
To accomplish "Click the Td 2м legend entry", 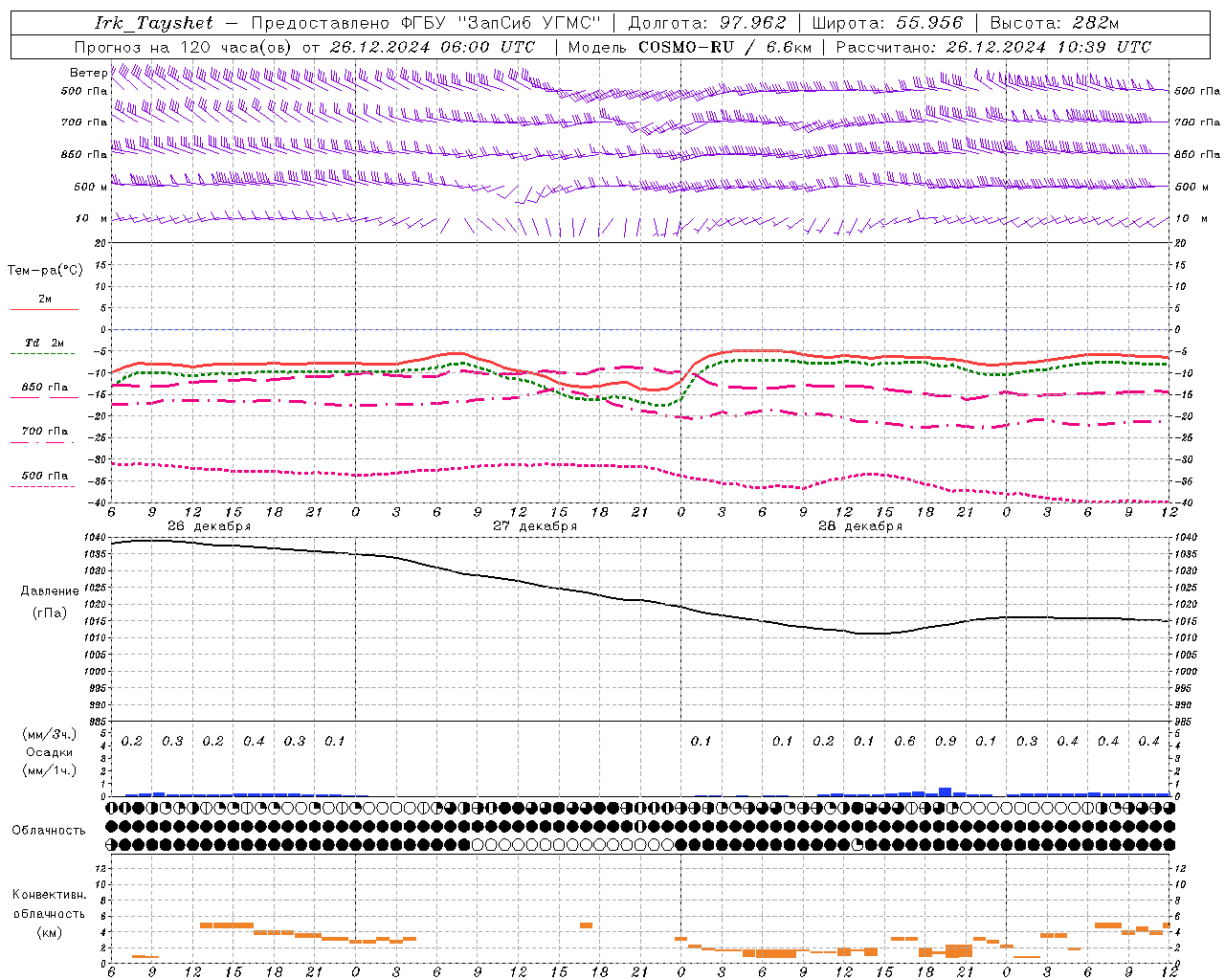I will click(x=44, y=343).
